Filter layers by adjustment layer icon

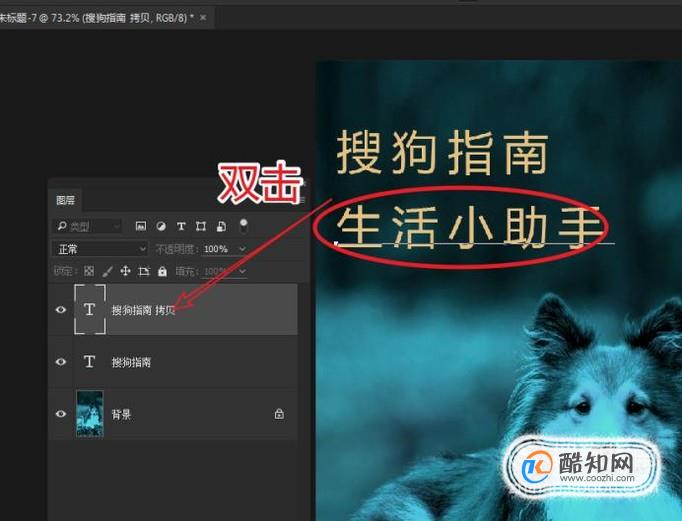tap(161, 226)
